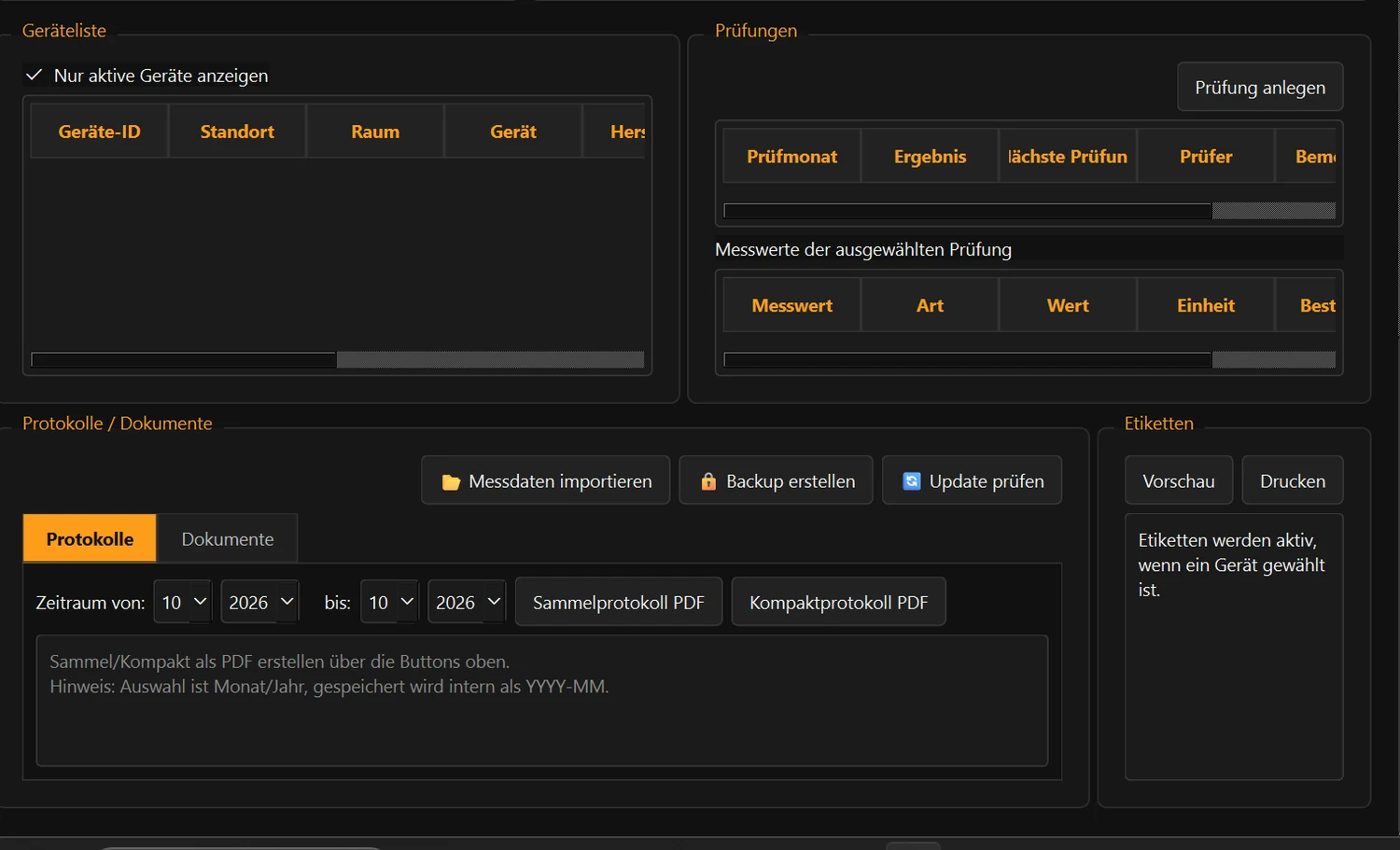Viewport: 1400px width, 850px height.
Task: Sort by the Prüfer column header
Action: pos(1206,156)
